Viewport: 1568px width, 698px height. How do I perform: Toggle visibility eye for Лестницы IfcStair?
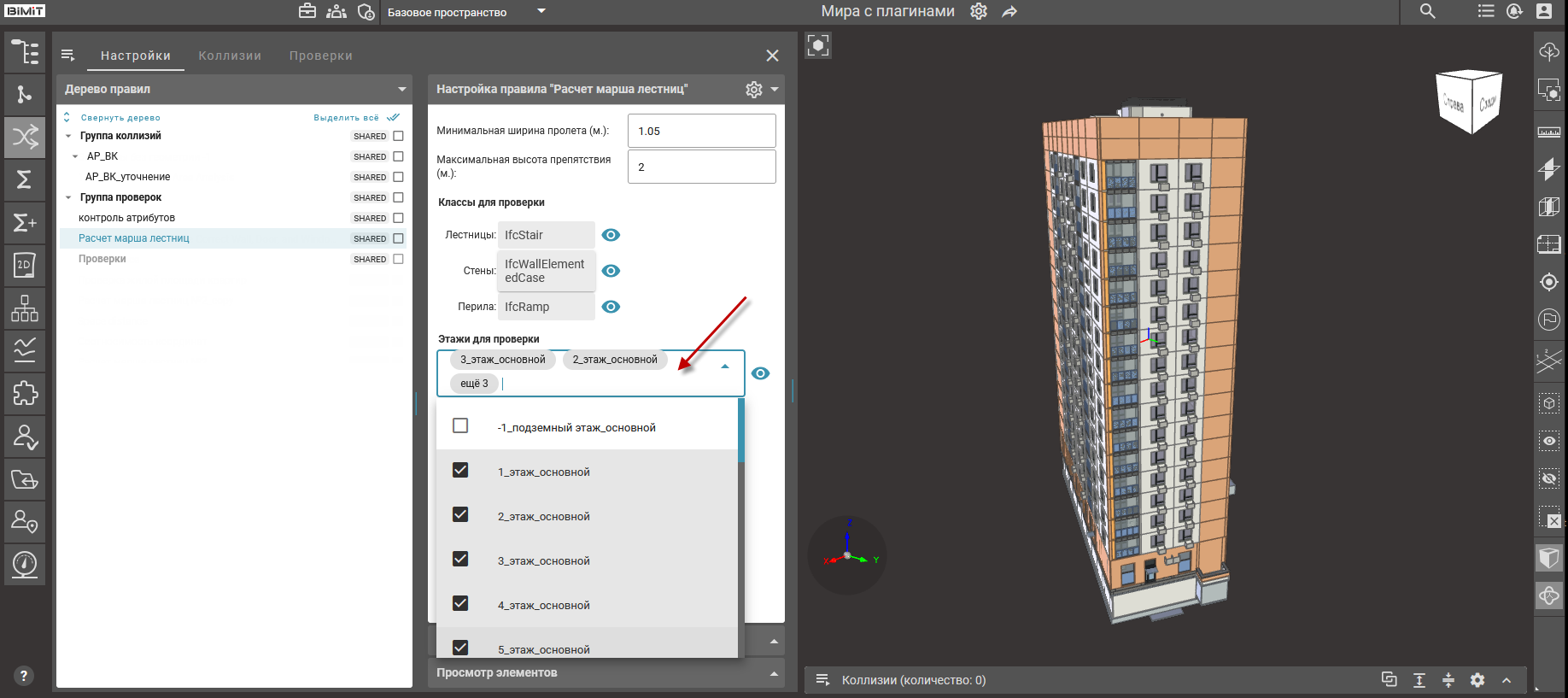[x=611, y=235]
